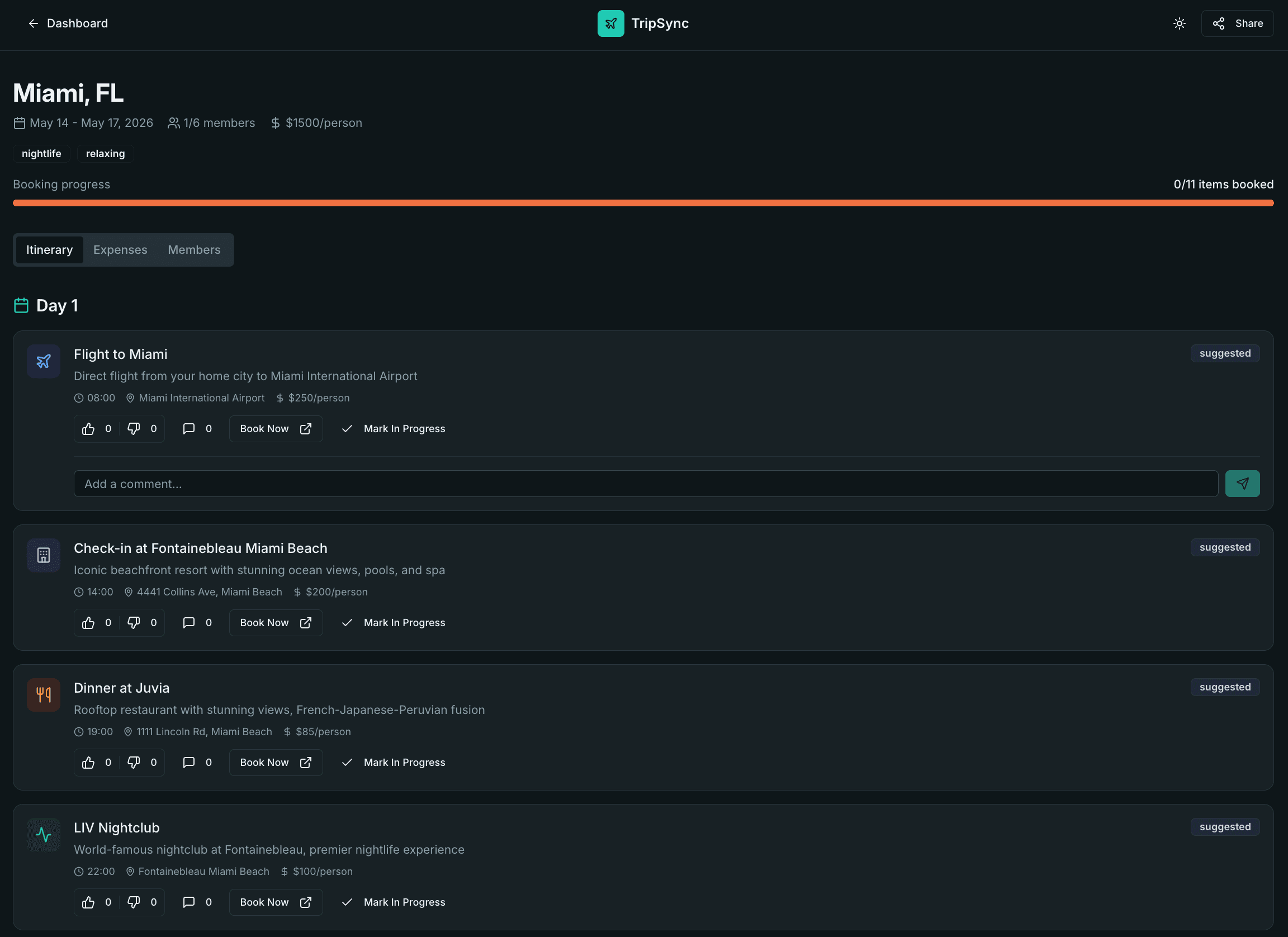Click the suggested badge on Flight to Miami

1225,353
